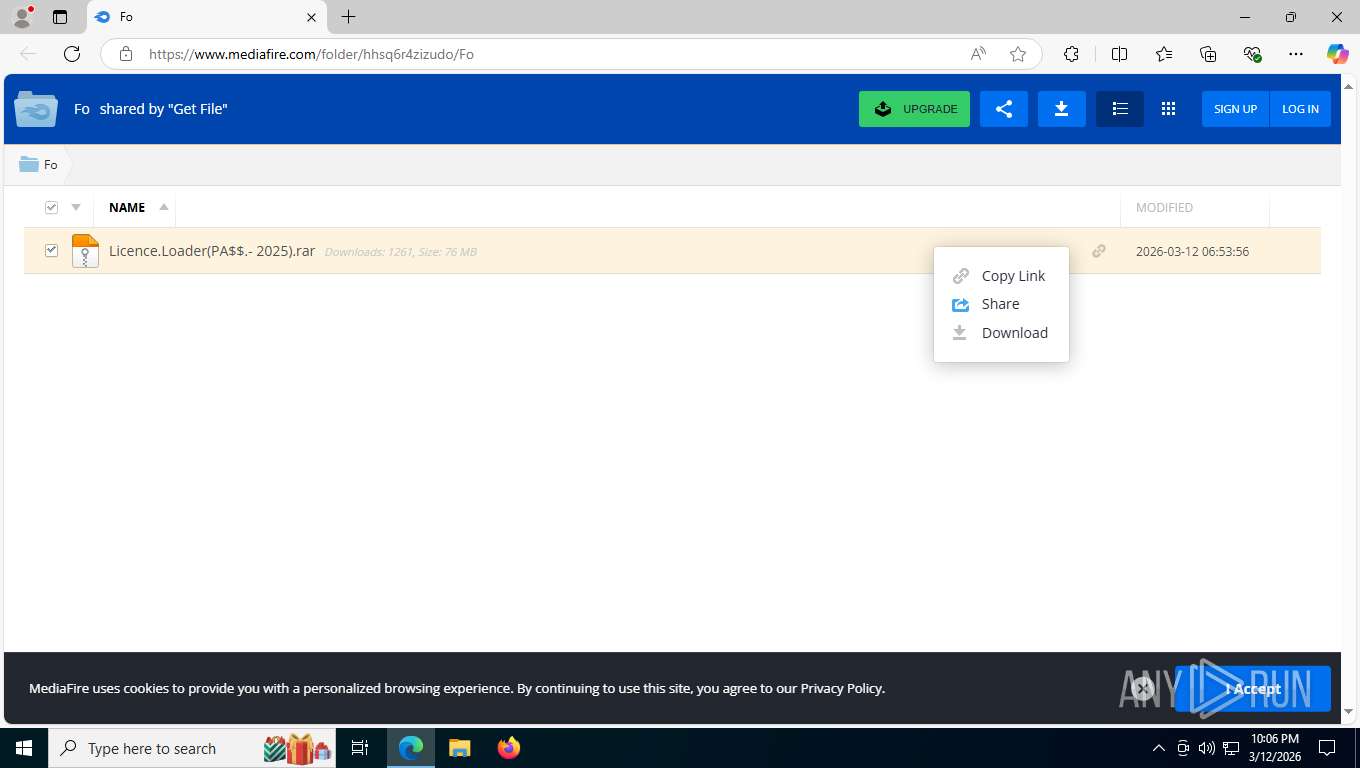The image size is (1360, 768).
Task: Open notification center icon
Action: (x=1327, y=748)
